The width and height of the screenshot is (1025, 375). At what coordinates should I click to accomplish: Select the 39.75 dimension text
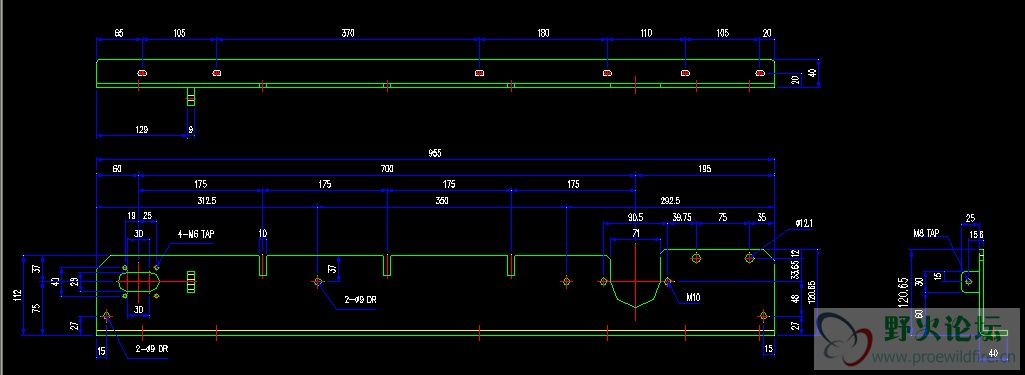[x=682, y=216]
